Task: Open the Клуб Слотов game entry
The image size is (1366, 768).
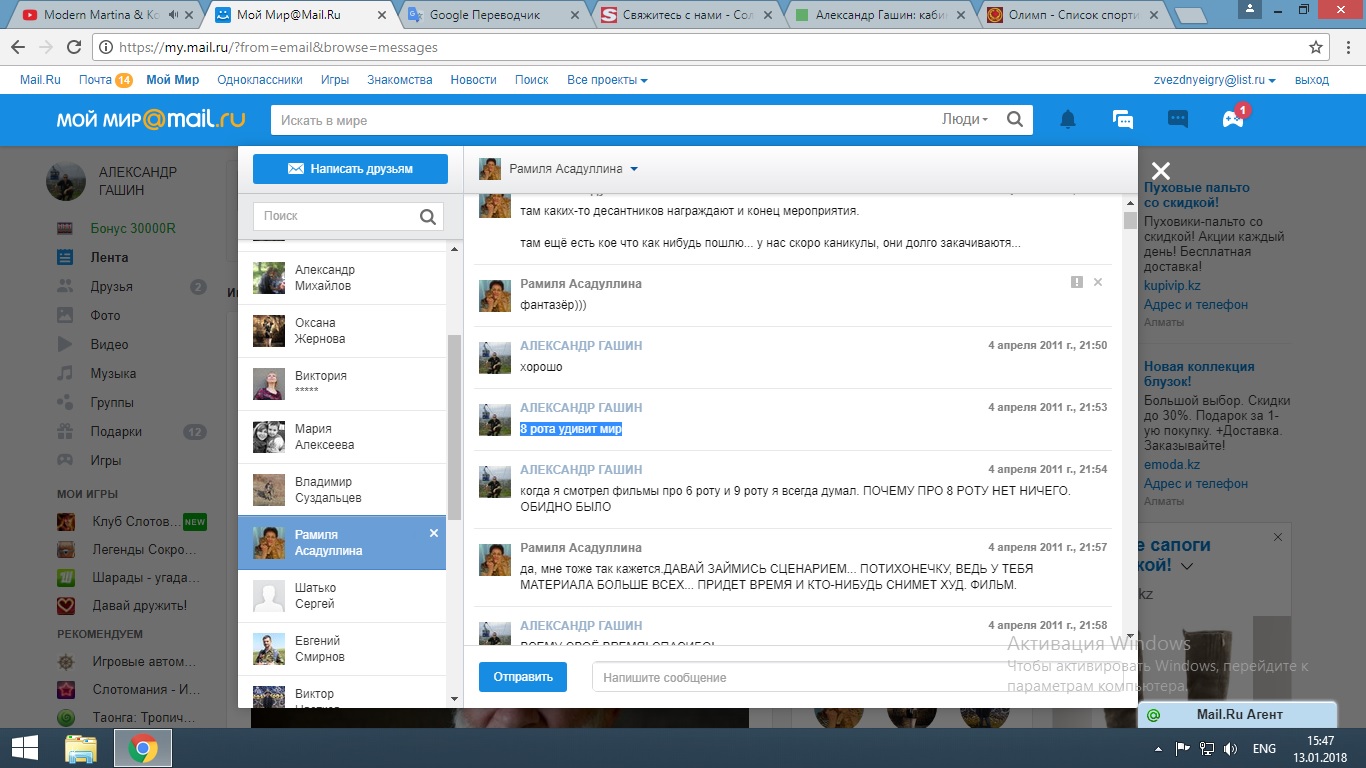Action: tap(130, 521)
